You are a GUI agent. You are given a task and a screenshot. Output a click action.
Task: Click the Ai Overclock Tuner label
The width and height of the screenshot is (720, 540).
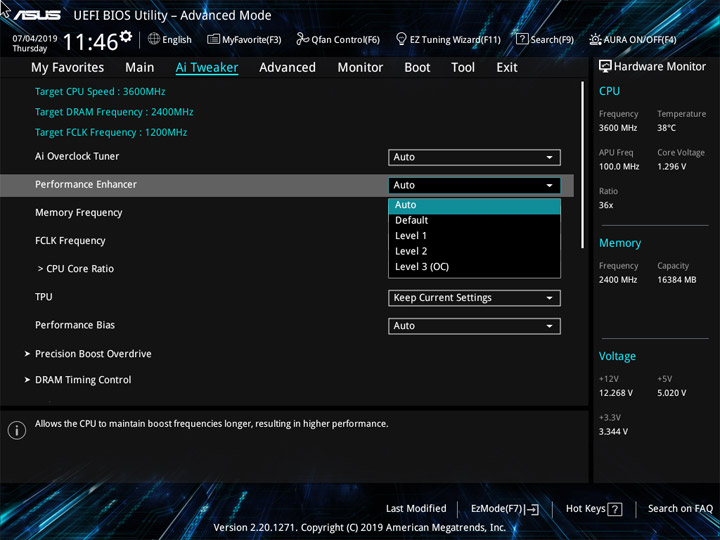click(x=77, y=156)
